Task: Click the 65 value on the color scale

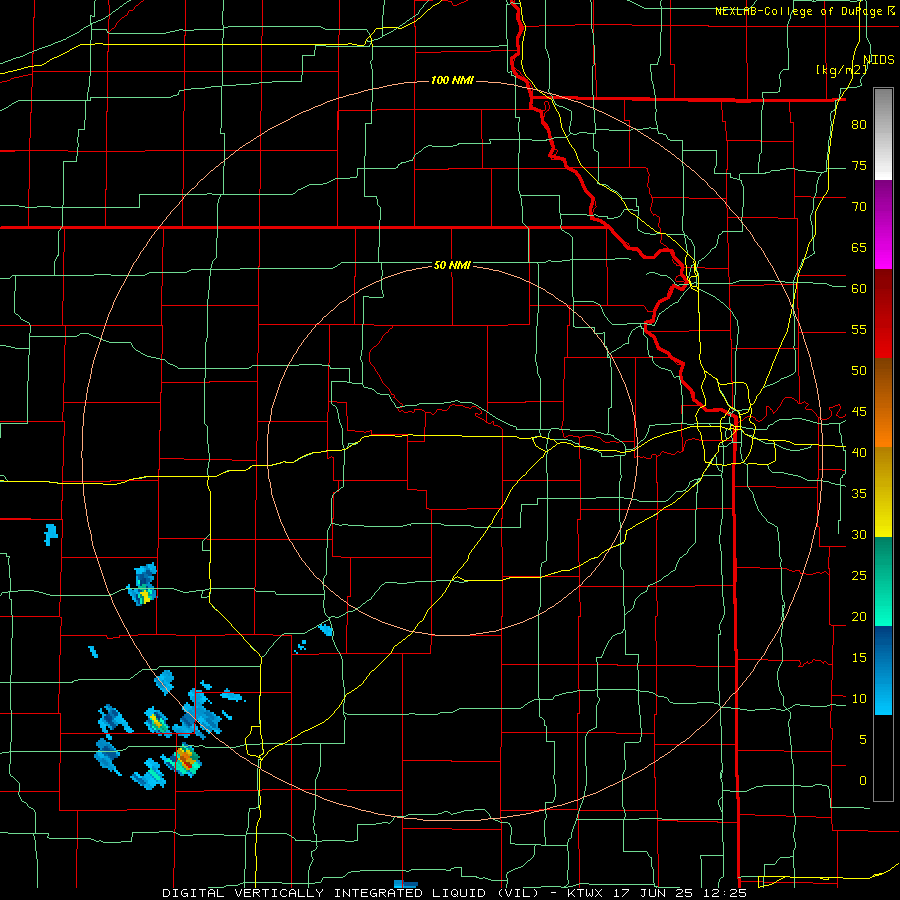Action: [859, 248]
